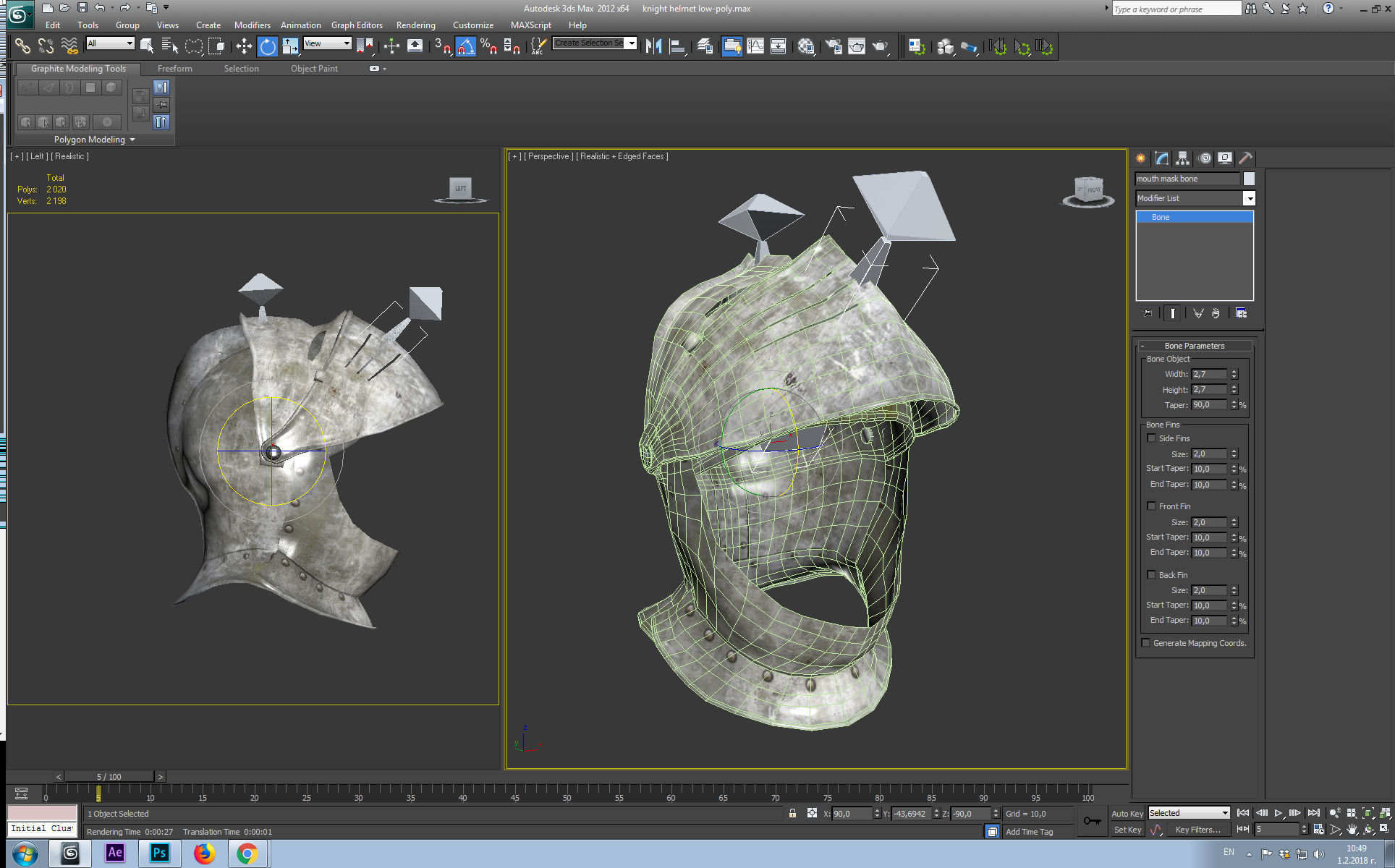Switch to the Motion command panel tab
This screenshot has height=868, width=1395.
tap(1205, 158)
